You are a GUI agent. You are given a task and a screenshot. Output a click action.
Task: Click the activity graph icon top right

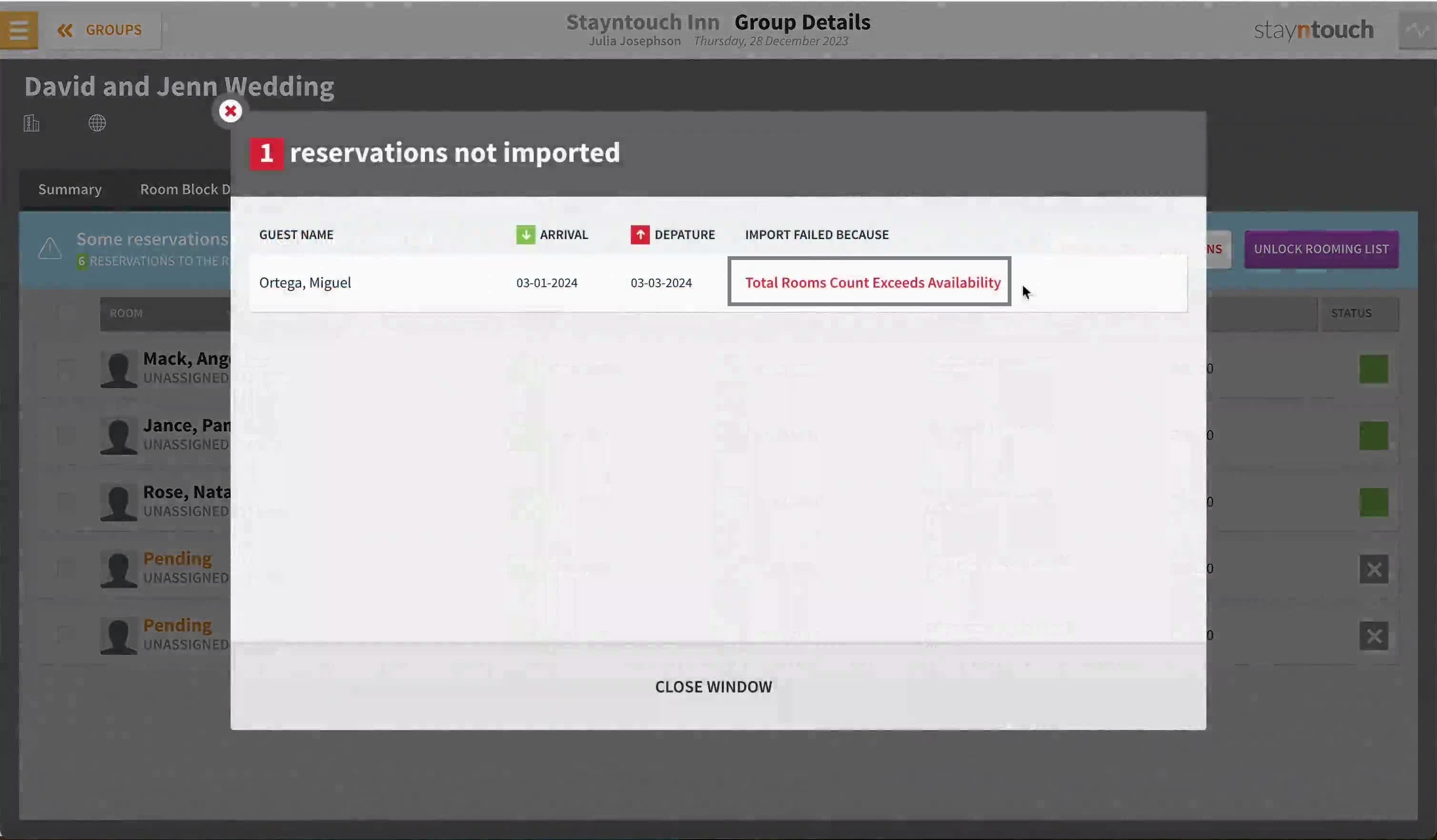[x=1417, y=30]
